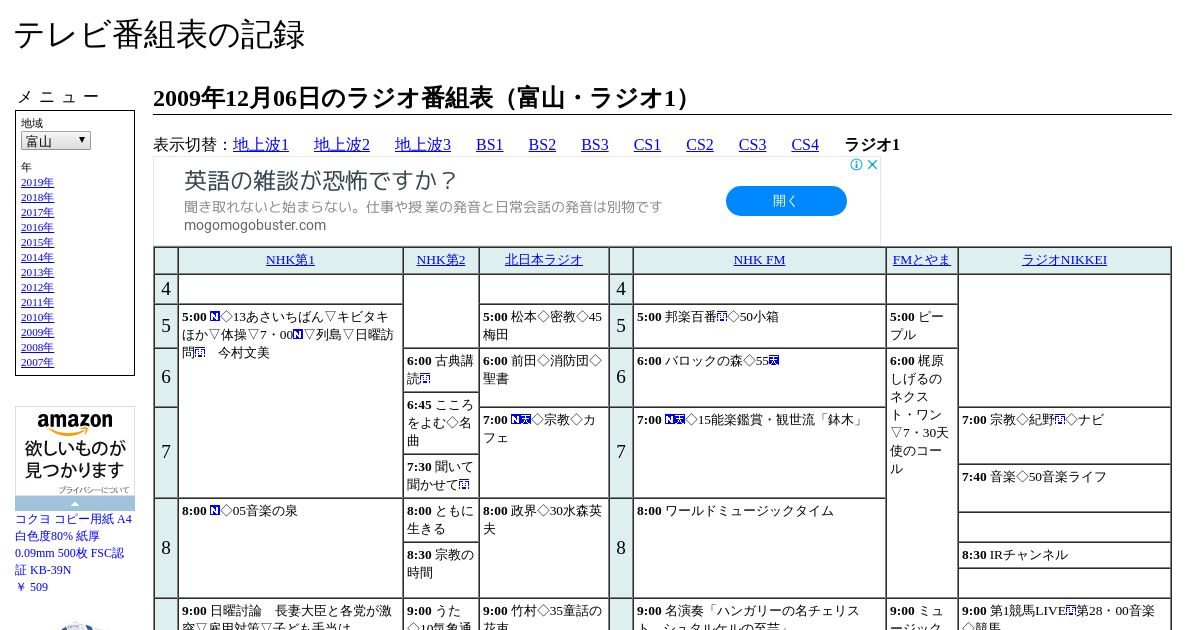The width and height of the screenshot is (1200, 630).
Task: Open the 北日本ラジオ channel header link
Action: pos(544,260)
